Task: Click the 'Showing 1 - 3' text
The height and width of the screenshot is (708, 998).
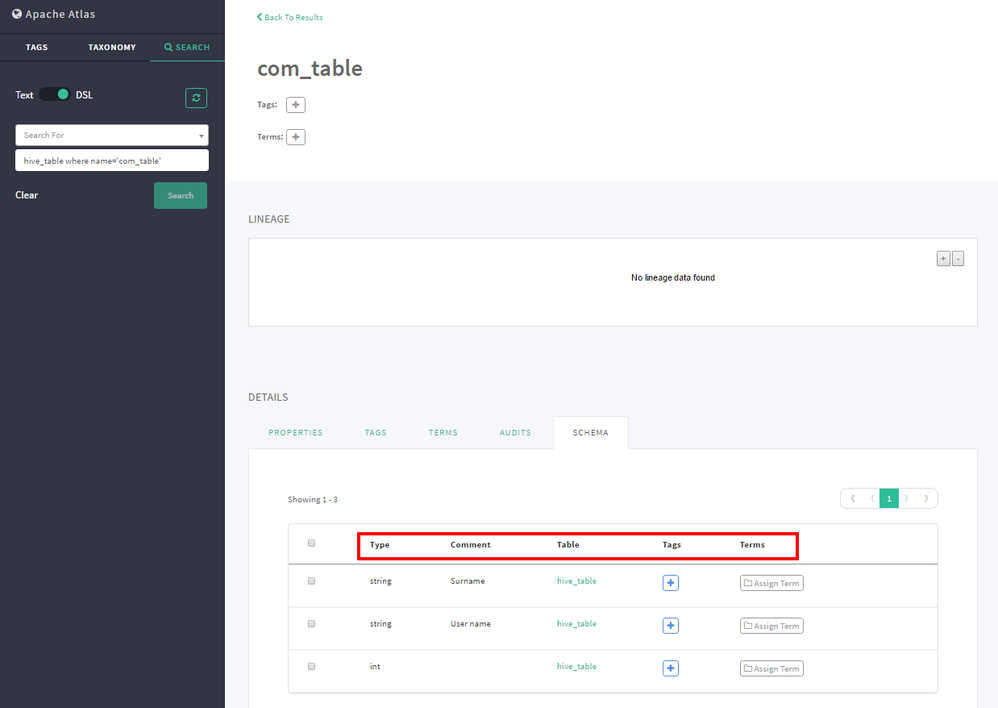Action: [313, 499]
